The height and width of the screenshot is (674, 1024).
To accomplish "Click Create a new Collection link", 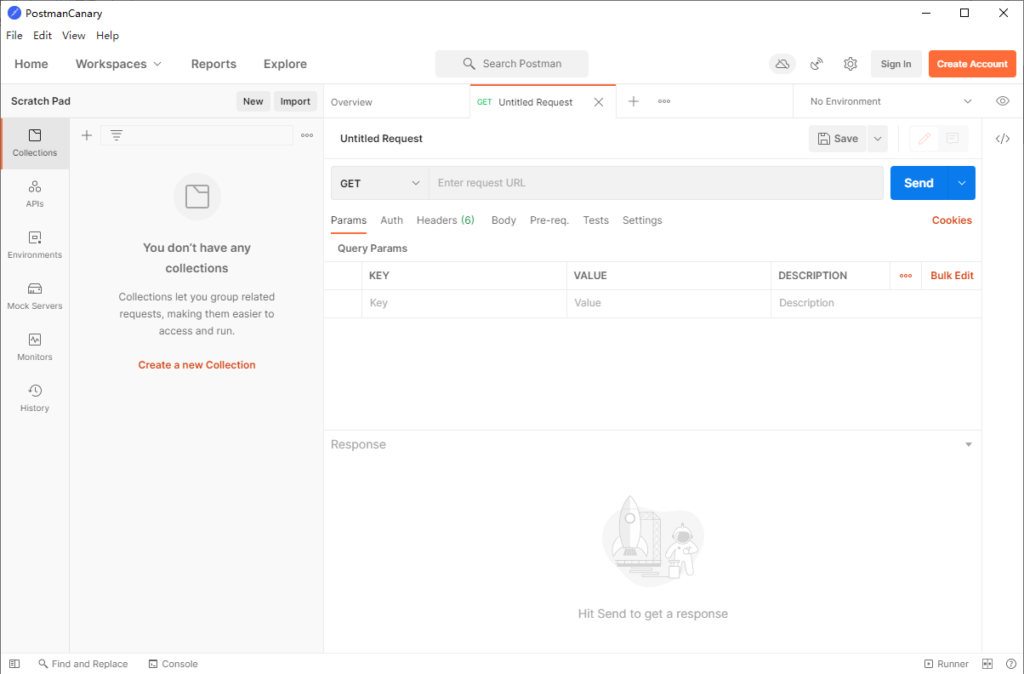I will [197, 365].
